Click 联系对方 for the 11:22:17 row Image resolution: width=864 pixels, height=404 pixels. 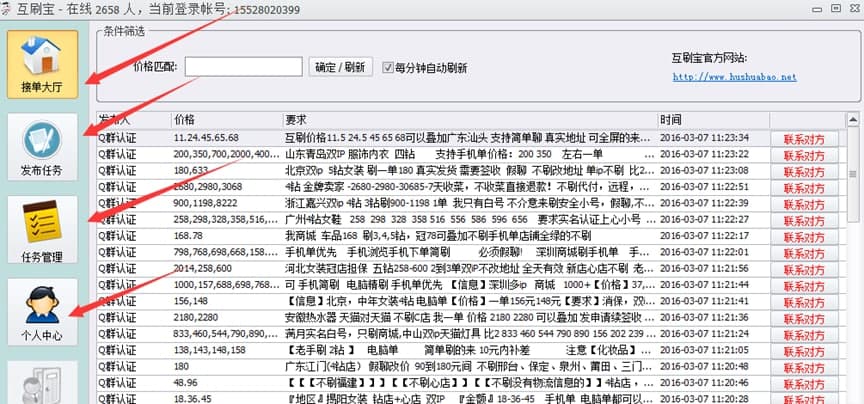pyautogui.click(x=804, y=237)
